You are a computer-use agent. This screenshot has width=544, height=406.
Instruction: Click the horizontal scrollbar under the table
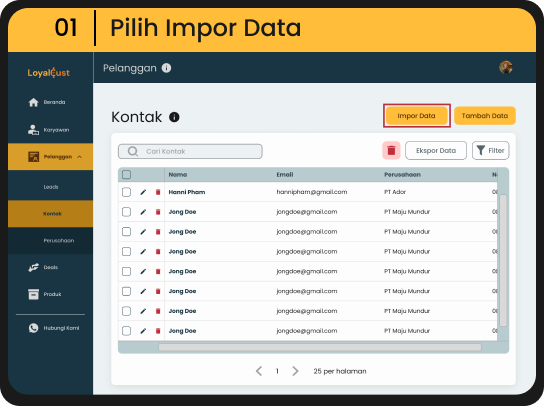[x=320, y=347]
